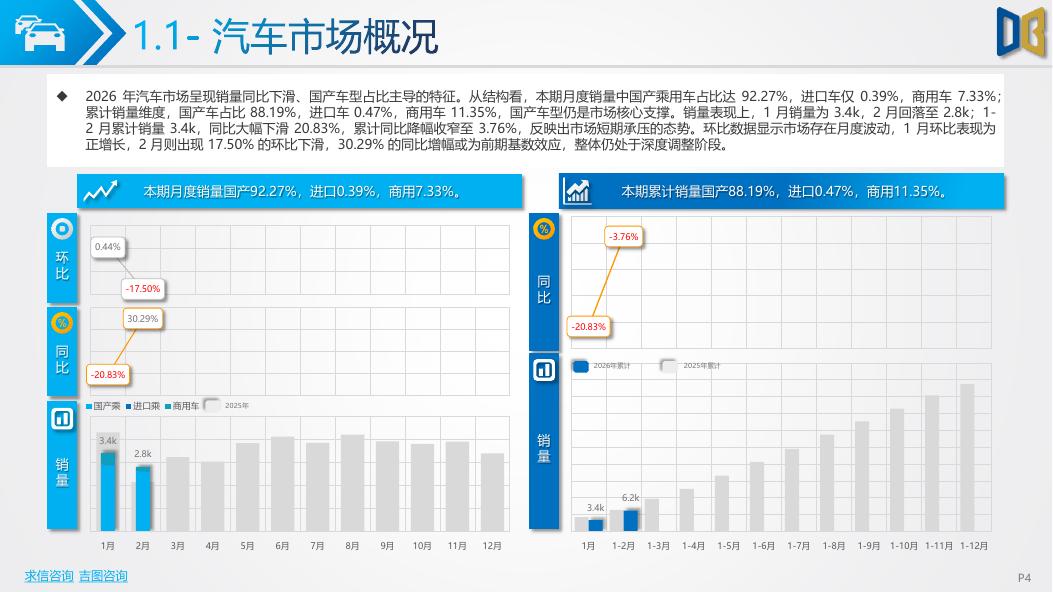The width and height of the screenshot is (1053, 592).
Task: Click the 0.44% 环比 data label
Action: click(x=107, y=247)
